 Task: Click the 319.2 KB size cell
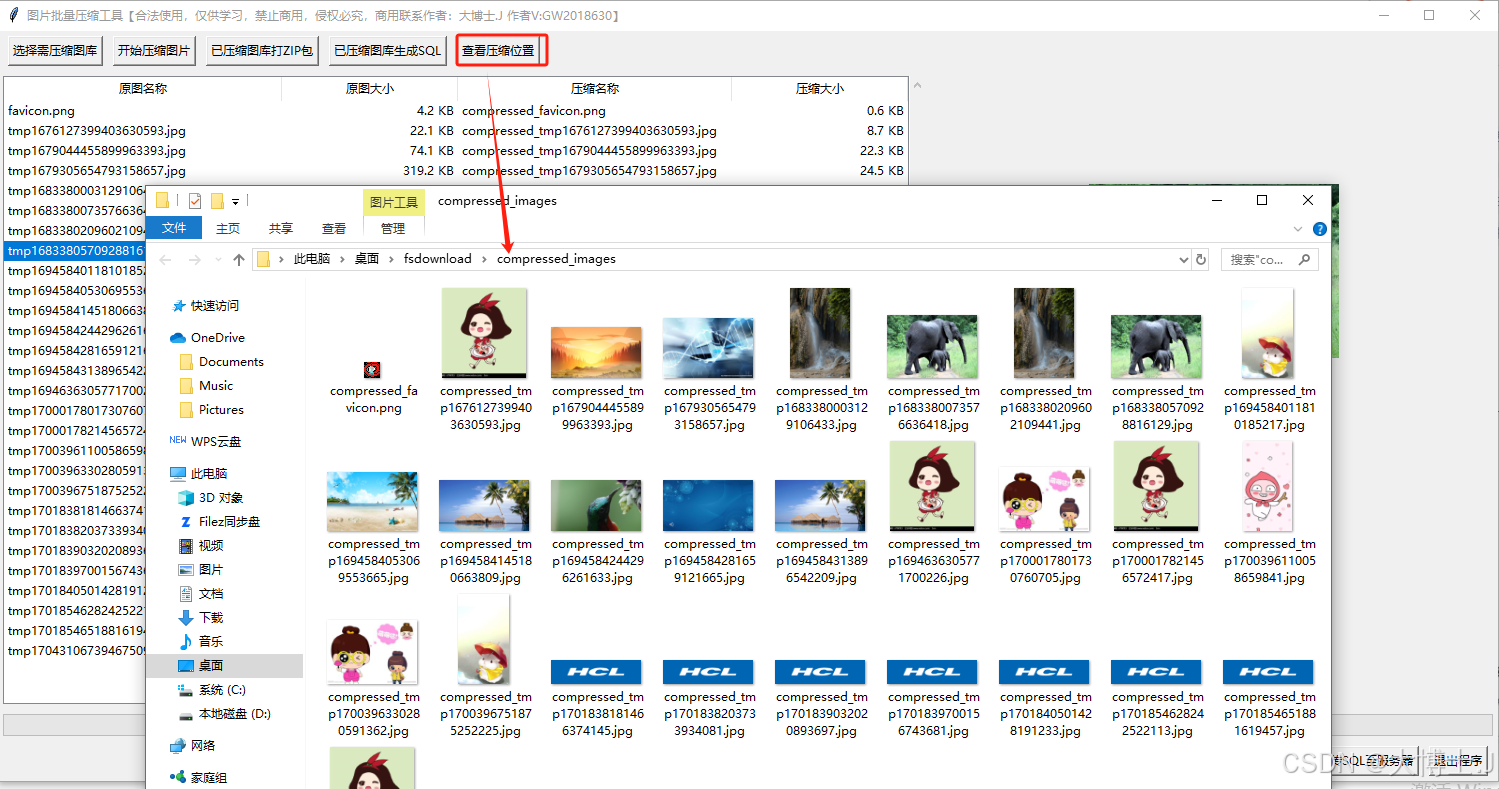429,171
